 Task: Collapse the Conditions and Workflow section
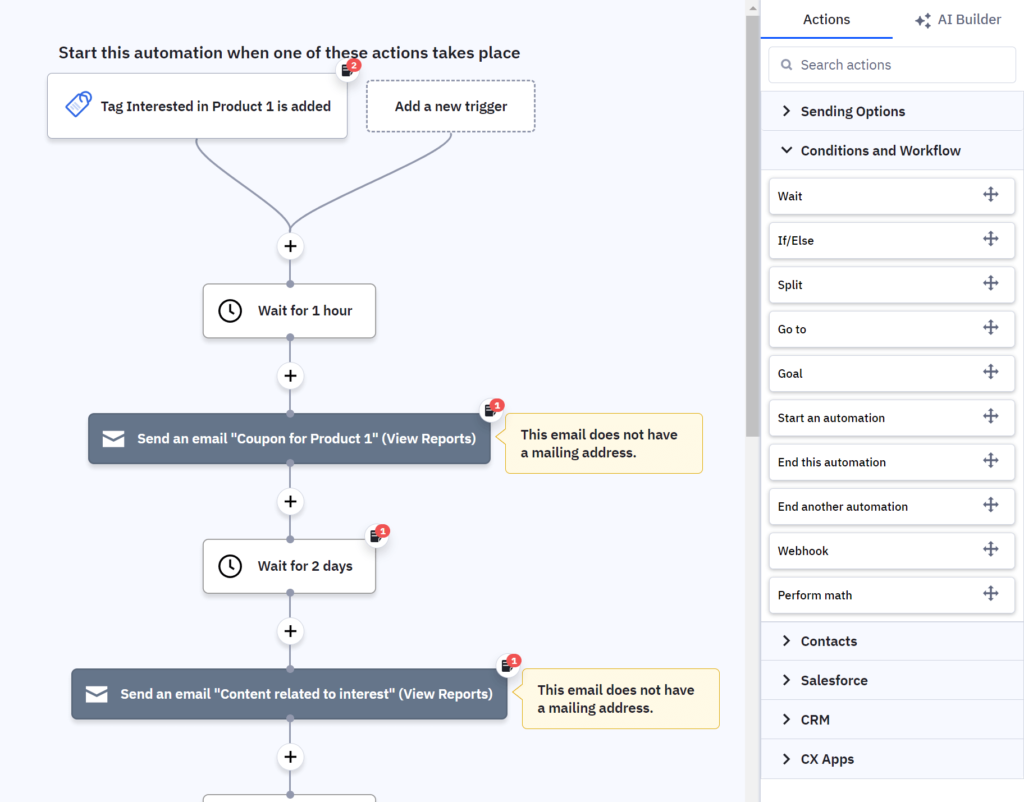(880, 151)
